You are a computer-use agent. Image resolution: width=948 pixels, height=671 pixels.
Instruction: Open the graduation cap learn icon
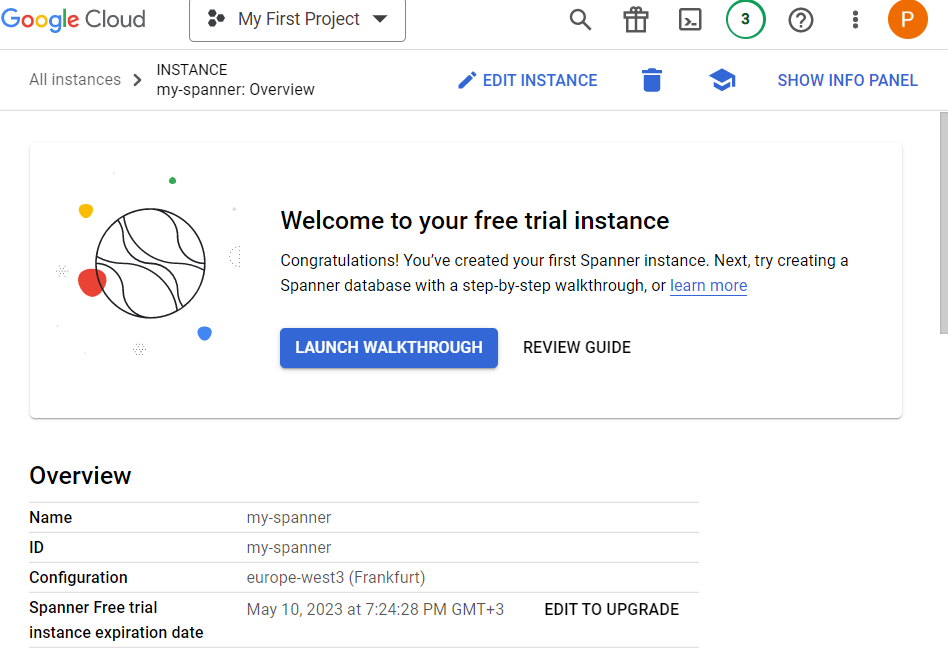coord(722,80)
